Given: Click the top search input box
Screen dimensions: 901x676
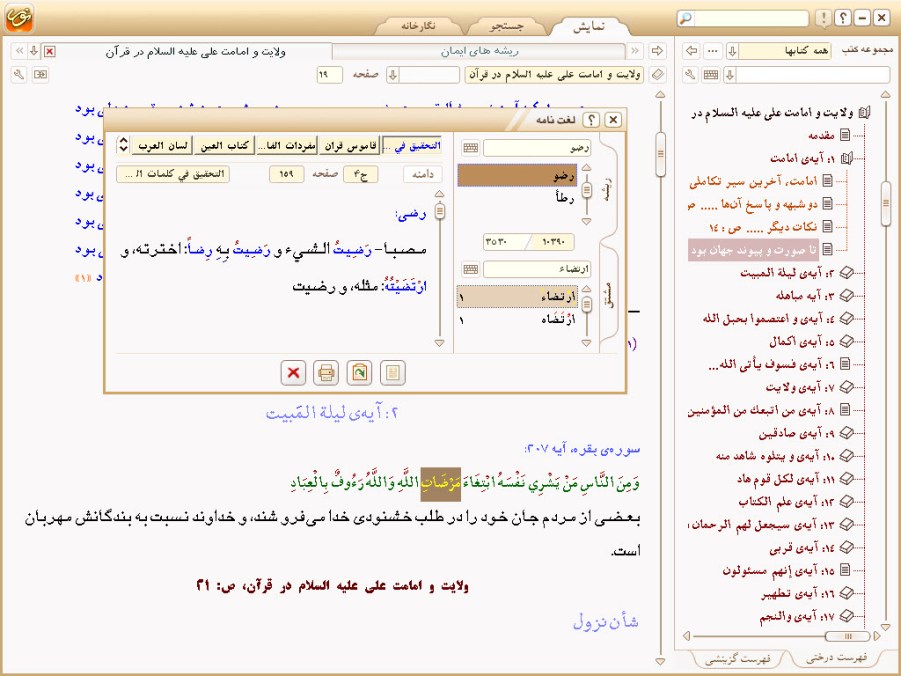Looking at the screenshot, I should pyautogui.click(x=752, y=18).
